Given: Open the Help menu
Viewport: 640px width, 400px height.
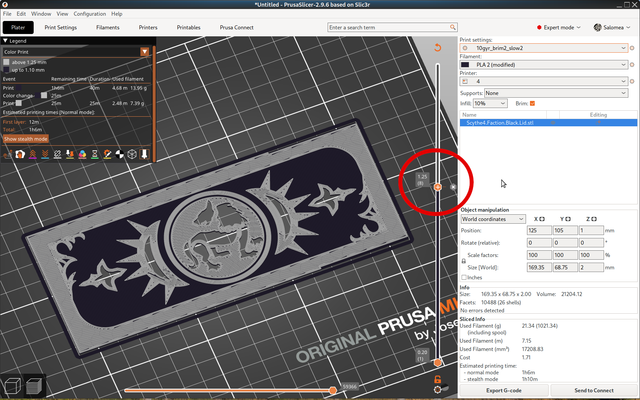Looking at the screenshot, I should 117,14.
